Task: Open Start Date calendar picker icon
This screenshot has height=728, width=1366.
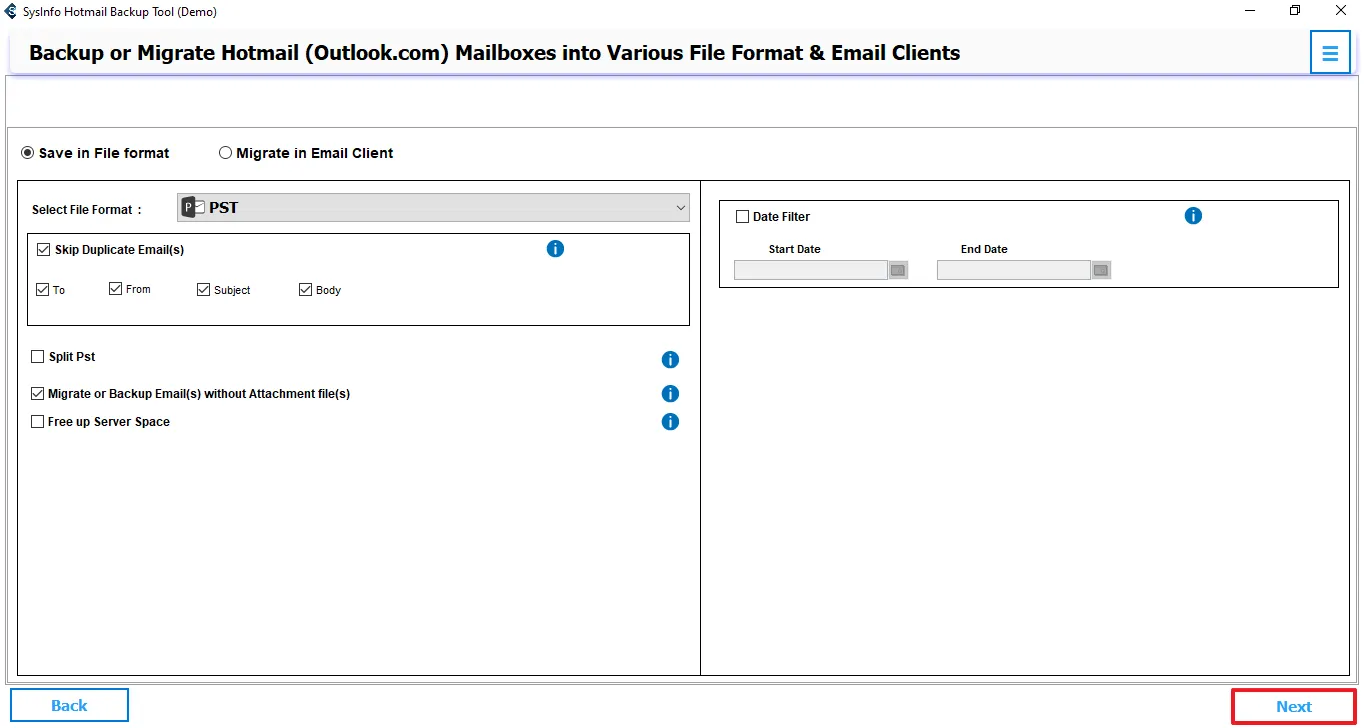Action: pyautogui.click(x=898, y=270)
